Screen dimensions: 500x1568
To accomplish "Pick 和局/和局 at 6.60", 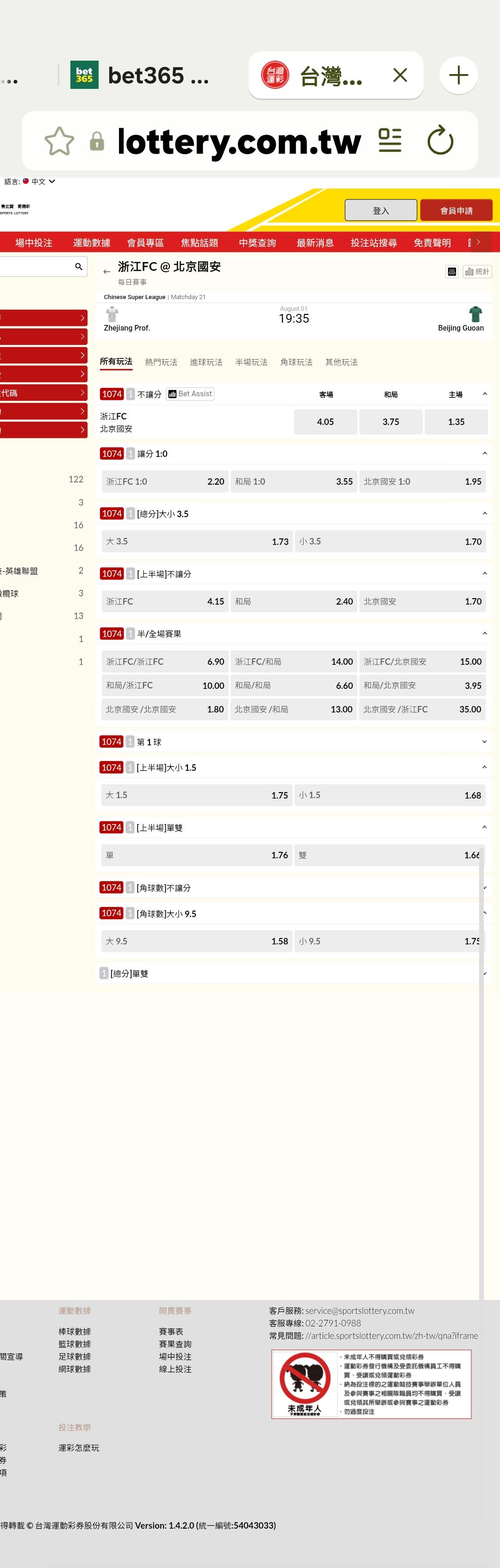I will [x=294, y=685].
